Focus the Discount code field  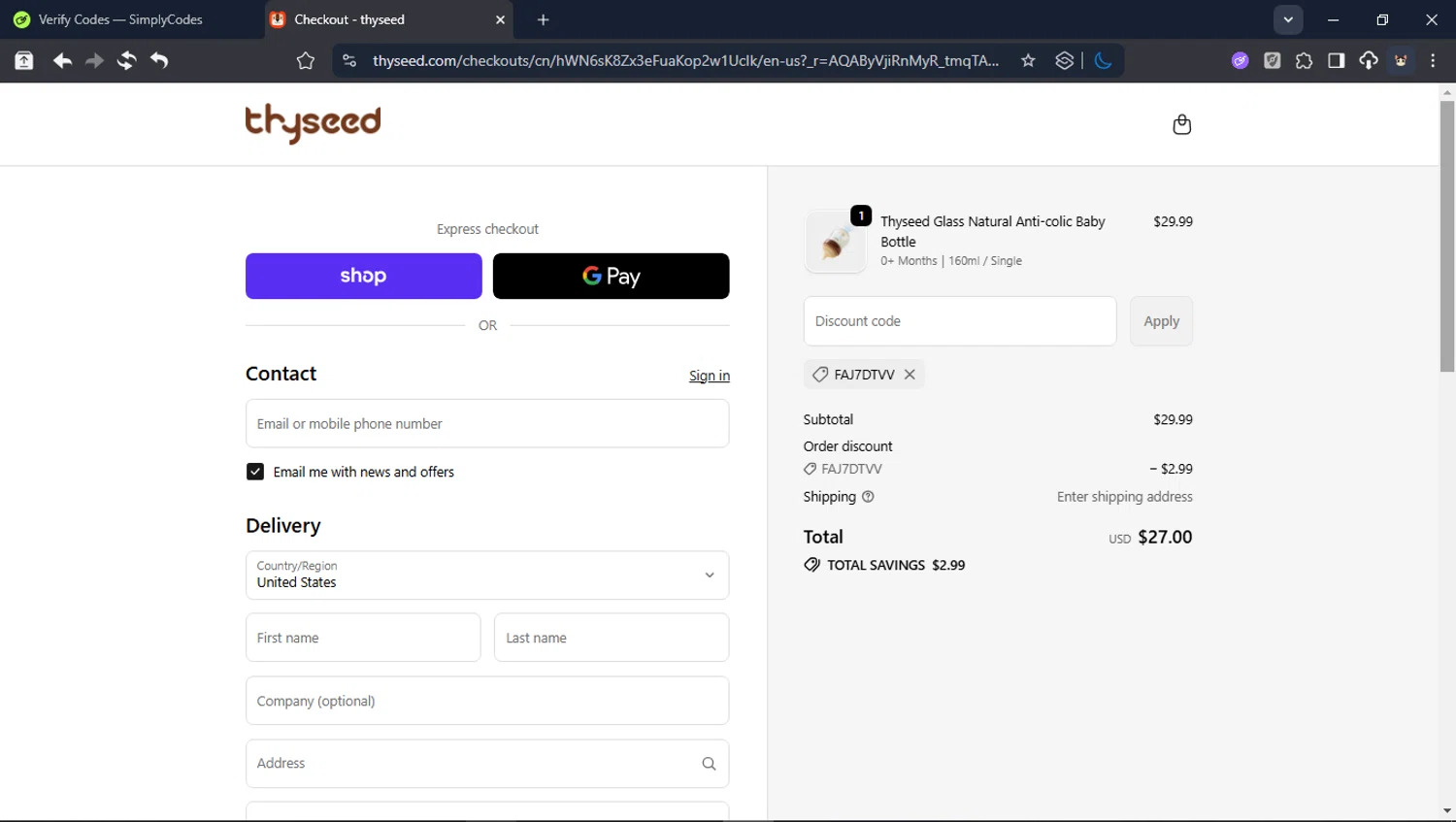point(960,321)
